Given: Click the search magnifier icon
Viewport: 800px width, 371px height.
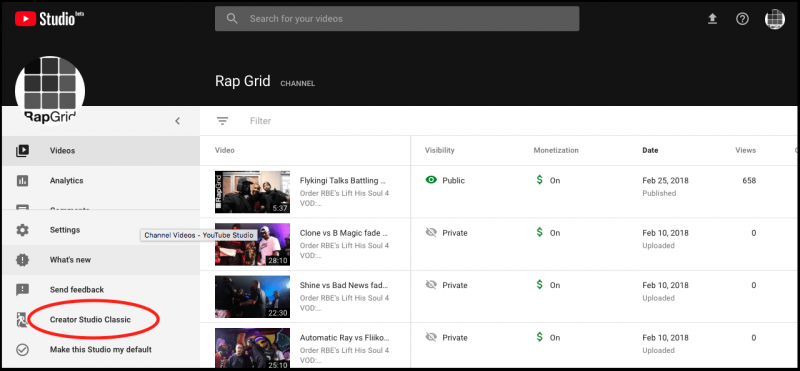Looking at the screenshot, I should (232, 19).
